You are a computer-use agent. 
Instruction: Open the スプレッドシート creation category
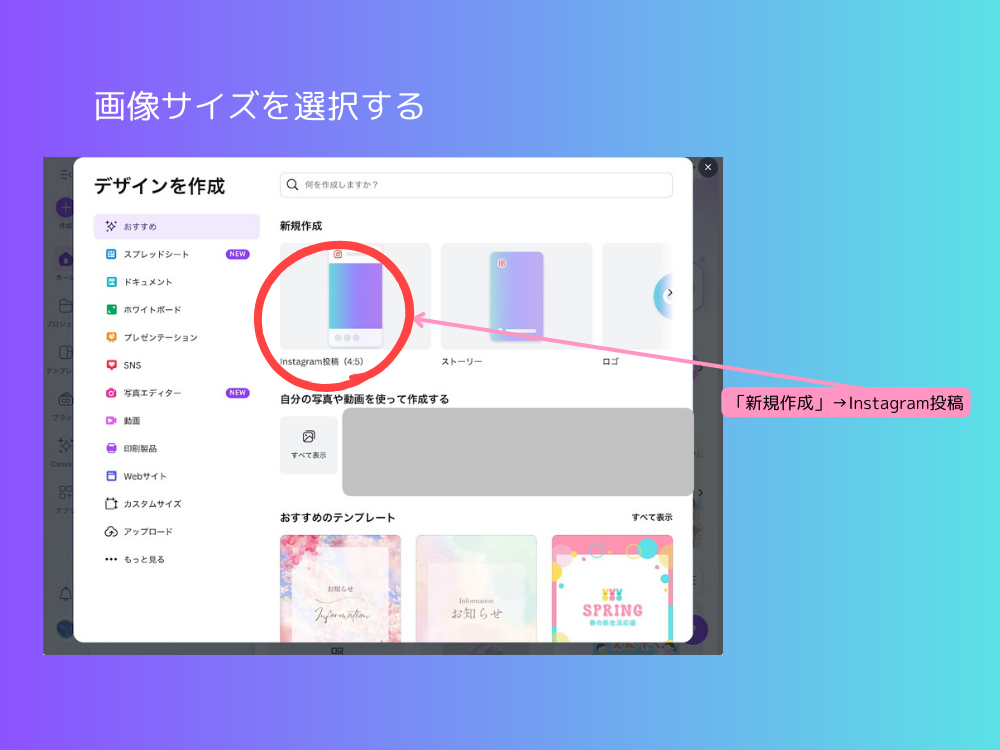pos(160,254)
